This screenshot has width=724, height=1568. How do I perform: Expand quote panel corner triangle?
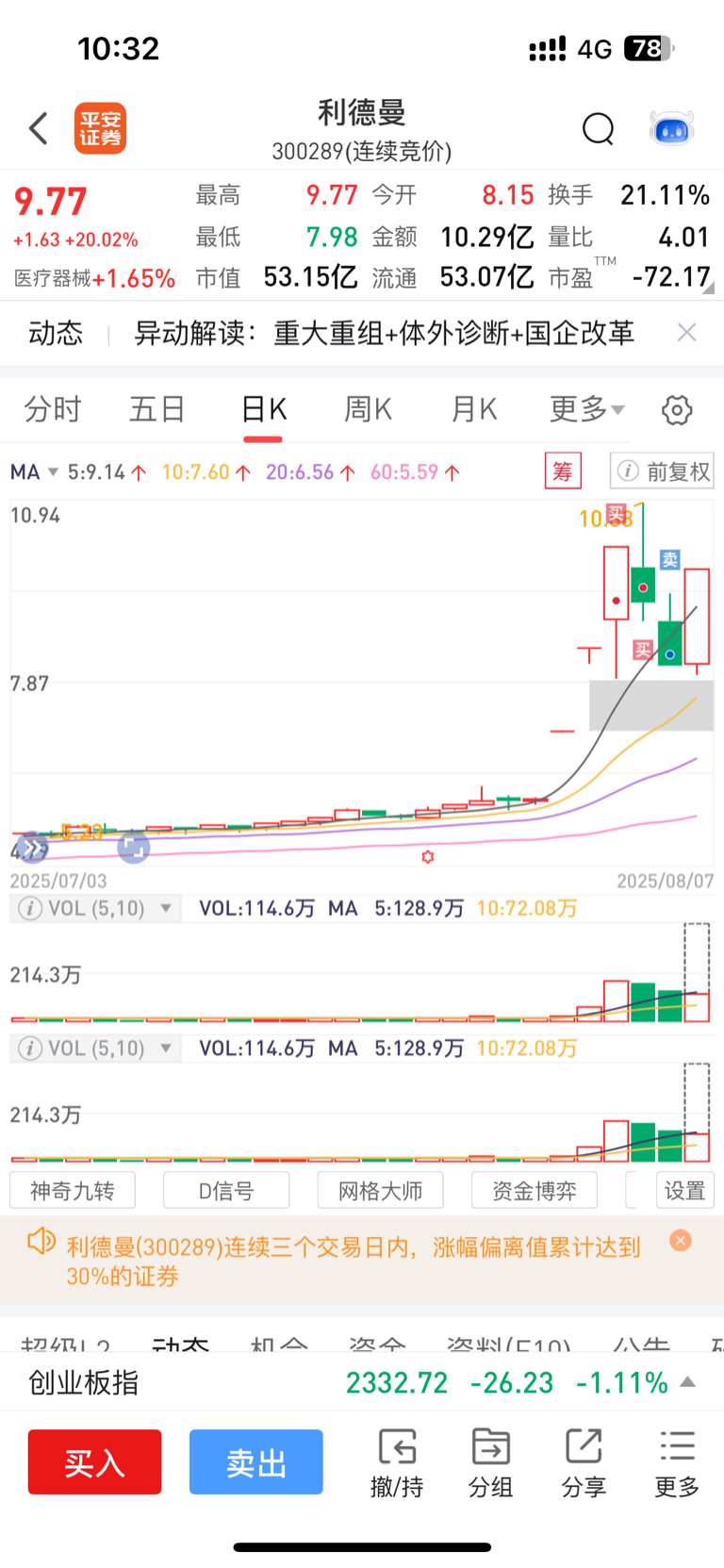(x=708, y=289)
